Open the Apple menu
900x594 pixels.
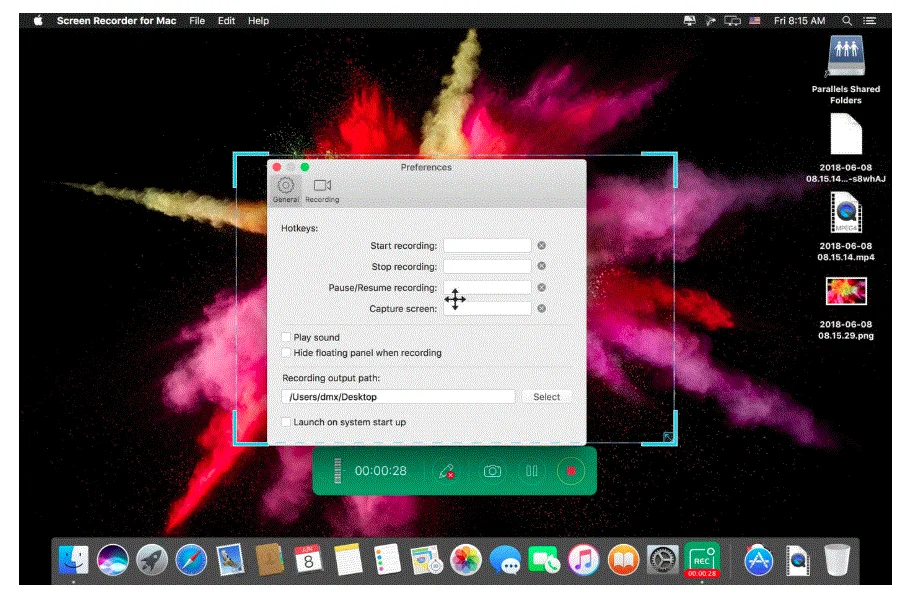(38, 21)
